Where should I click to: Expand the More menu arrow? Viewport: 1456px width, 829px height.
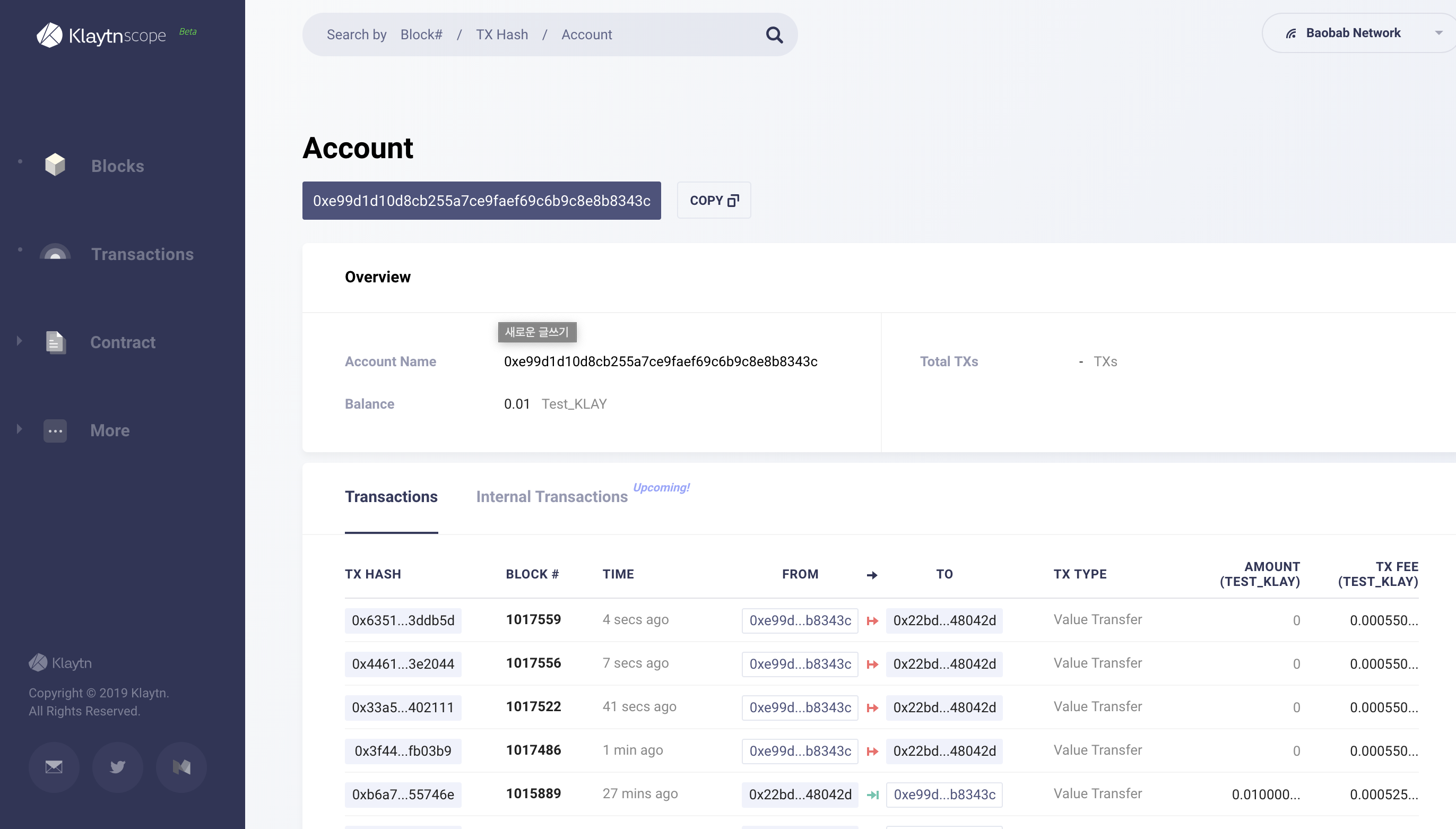point(19,429)
